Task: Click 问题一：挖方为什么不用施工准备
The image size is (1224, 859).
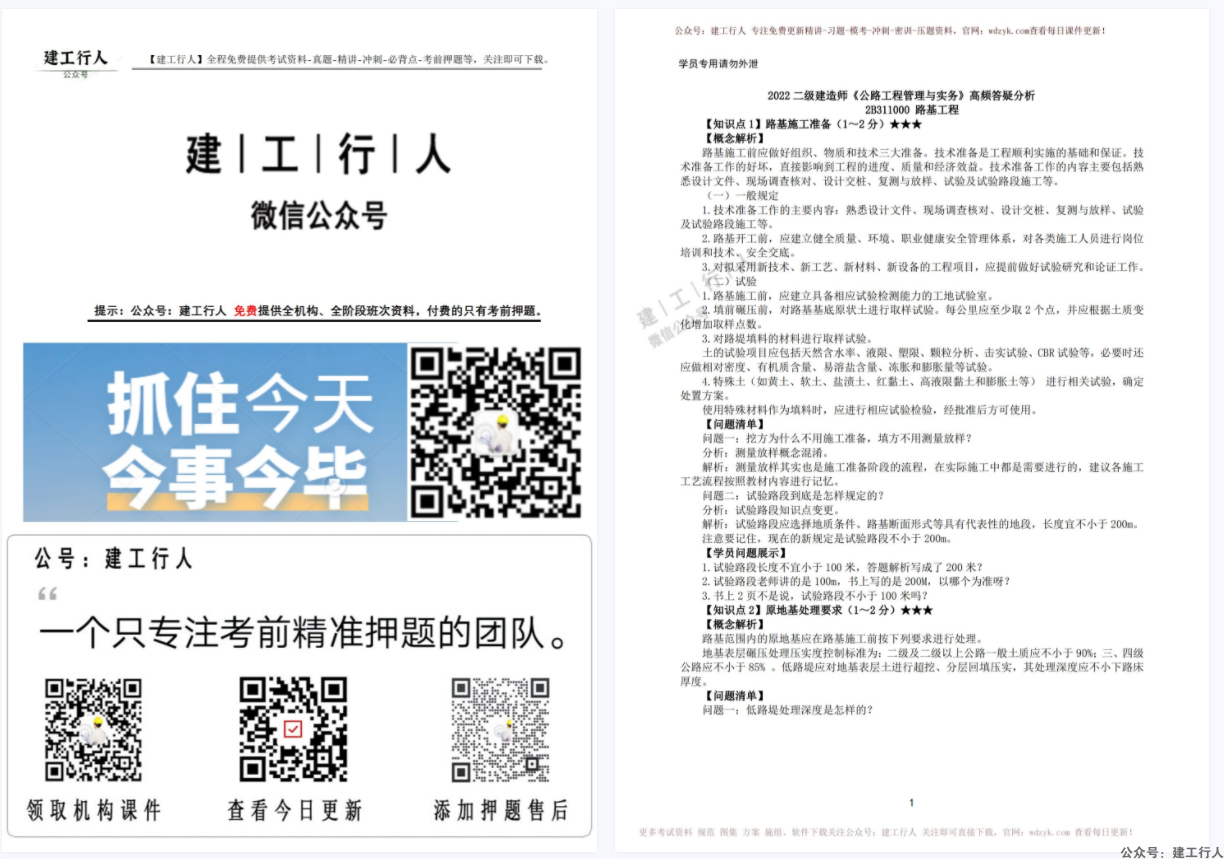Action: pos(837,439)
